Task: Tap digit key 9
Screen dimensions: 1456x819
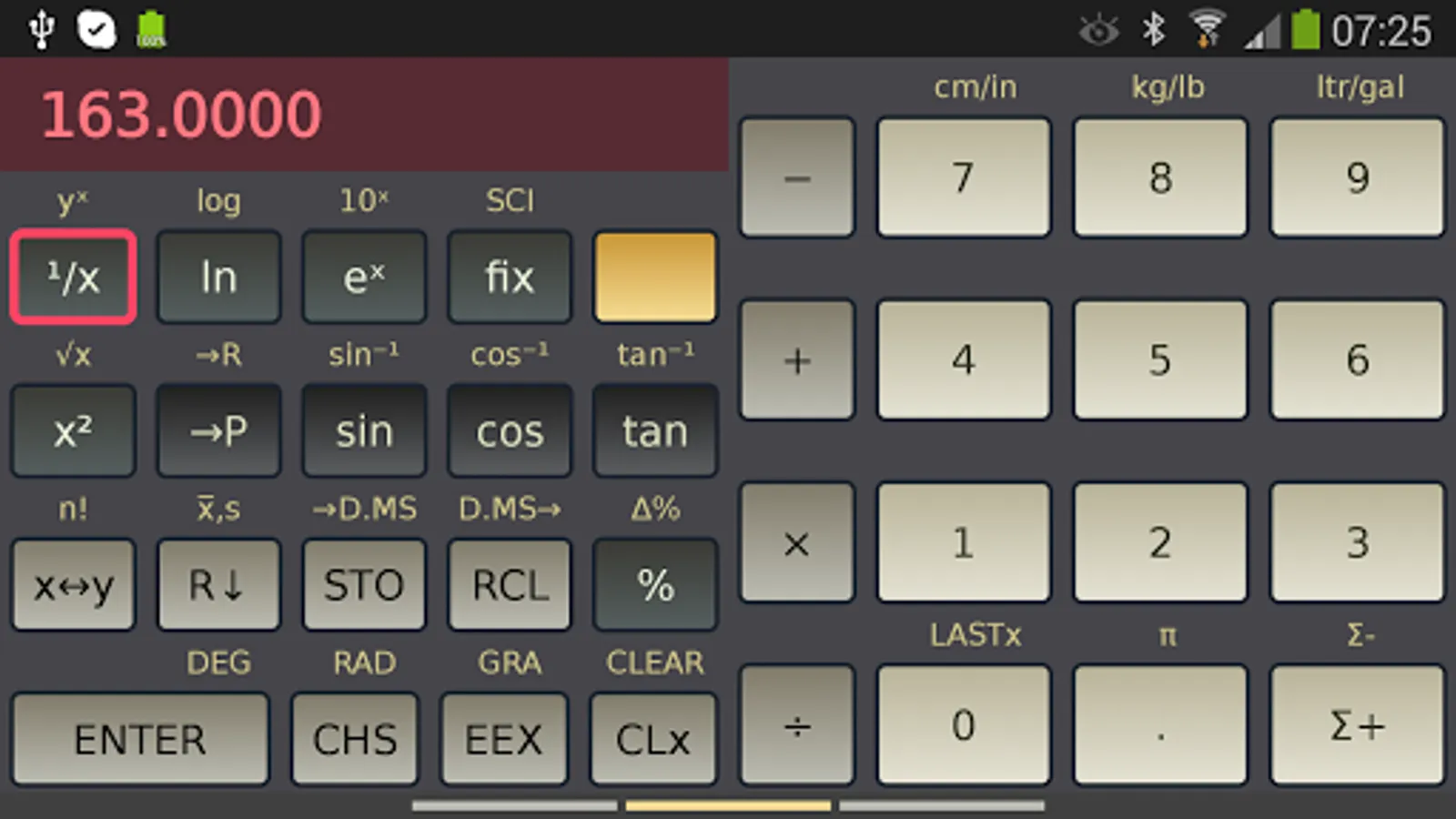Action: coord(1358,177)
